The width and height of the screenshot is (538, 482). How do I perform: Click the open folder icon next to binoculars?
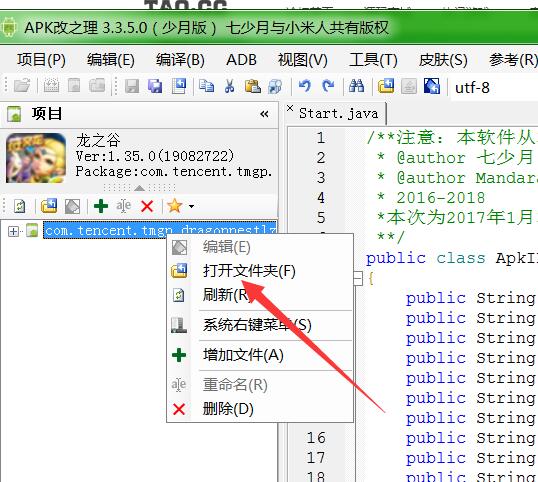tap(386, 86)
